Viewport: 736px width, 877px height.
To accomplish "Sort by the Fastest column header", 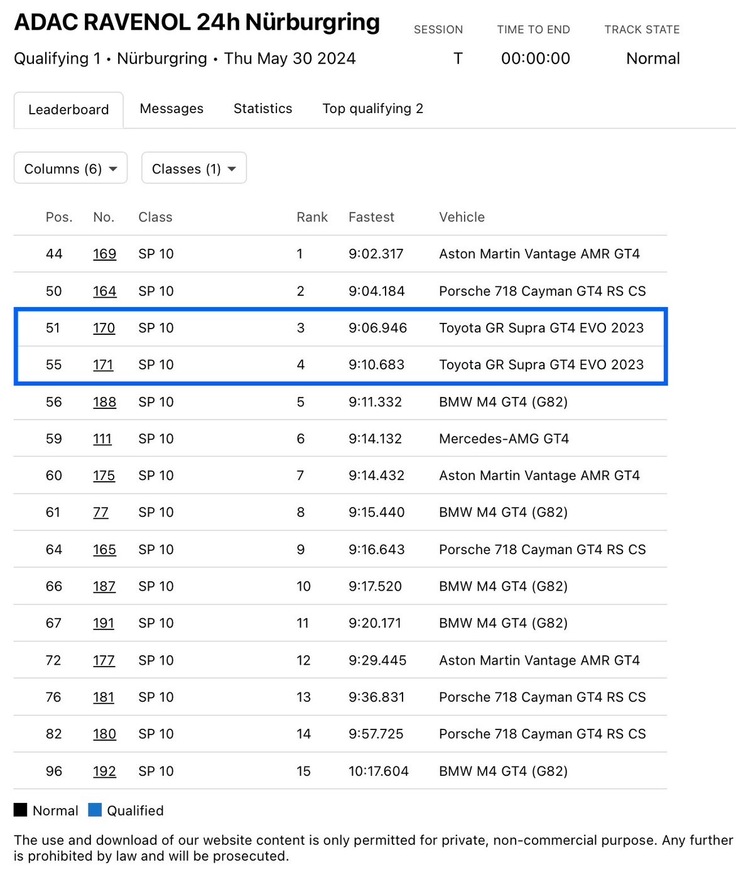I will (x=371, y=217).
